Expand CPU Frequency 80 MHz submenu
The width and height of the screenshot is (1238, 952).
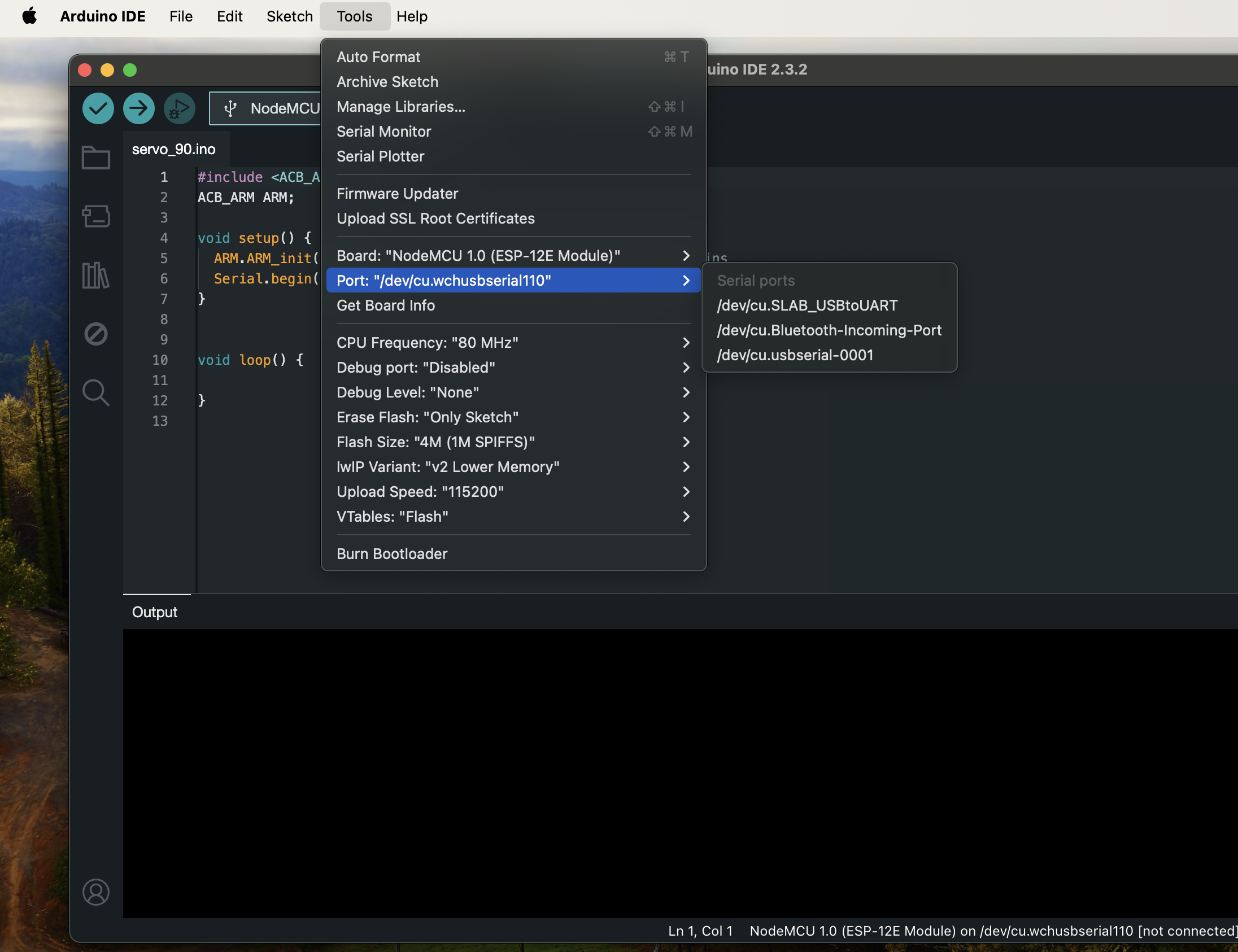513,343
